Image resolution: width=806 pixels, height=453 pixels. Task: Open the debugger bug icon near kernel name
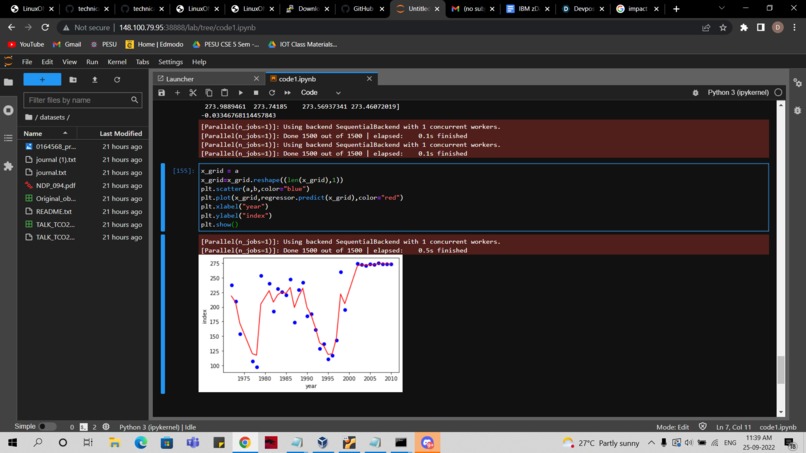(x=695, y=93)
